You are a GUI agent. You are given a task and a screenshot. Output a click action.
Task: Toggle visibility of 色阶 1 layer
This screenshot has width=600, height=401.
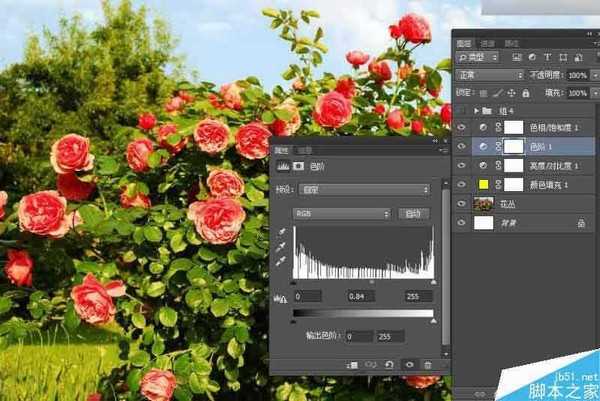pos(462,147)
